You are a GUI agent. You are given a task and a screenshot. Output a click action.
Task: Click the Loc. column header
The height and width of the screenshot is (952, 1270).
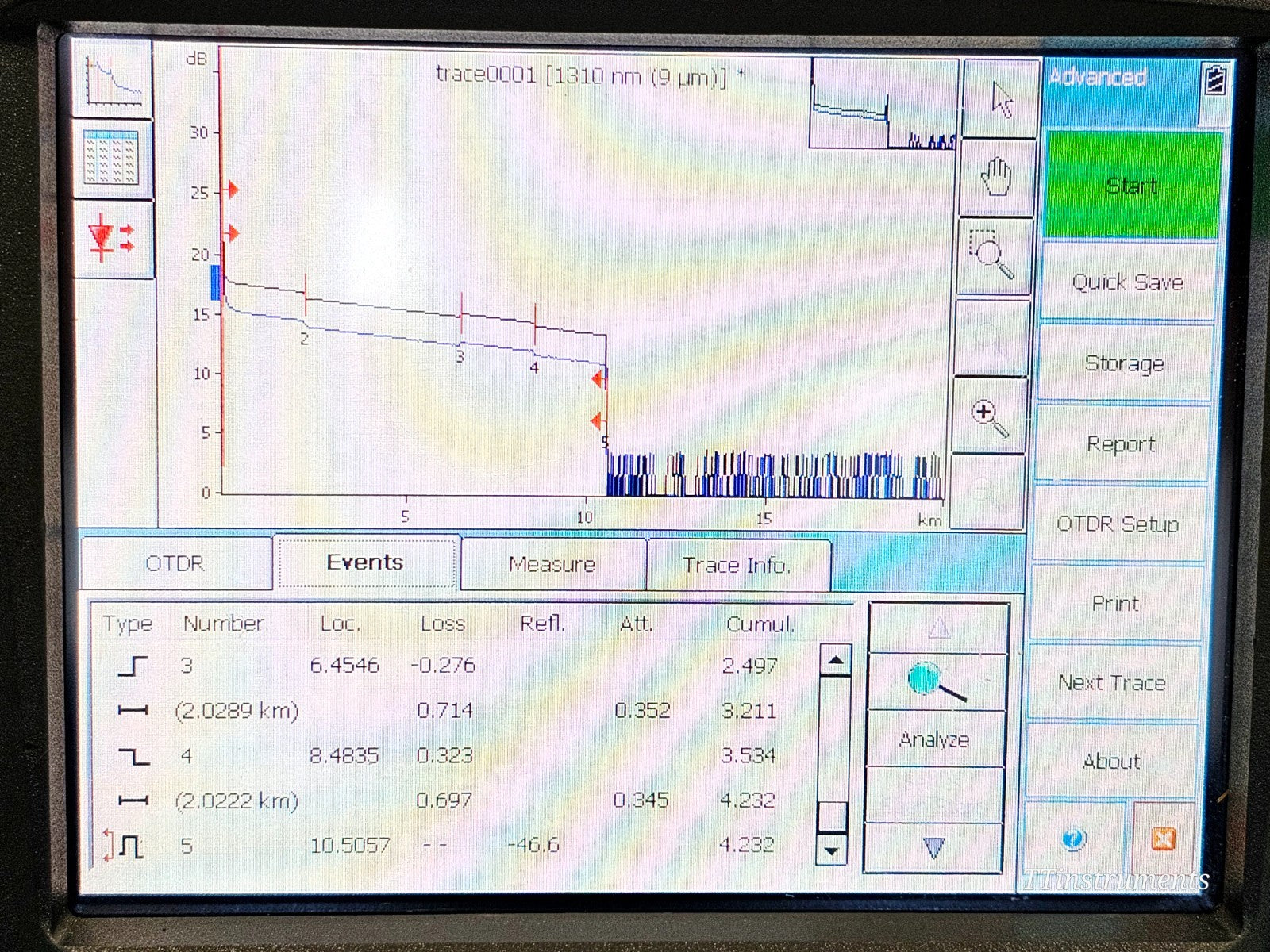(x=340, y=624)
